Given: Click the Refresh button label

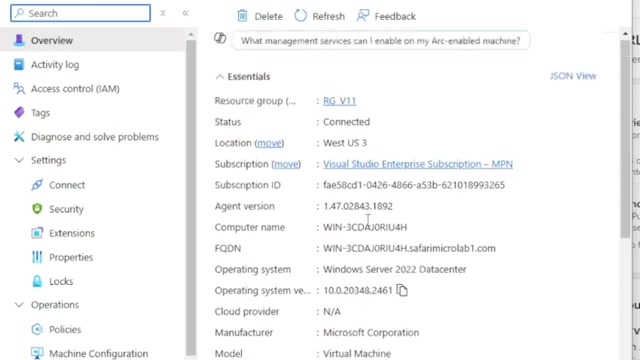Looking at the screenshot, I should click(x=329, y=16).
